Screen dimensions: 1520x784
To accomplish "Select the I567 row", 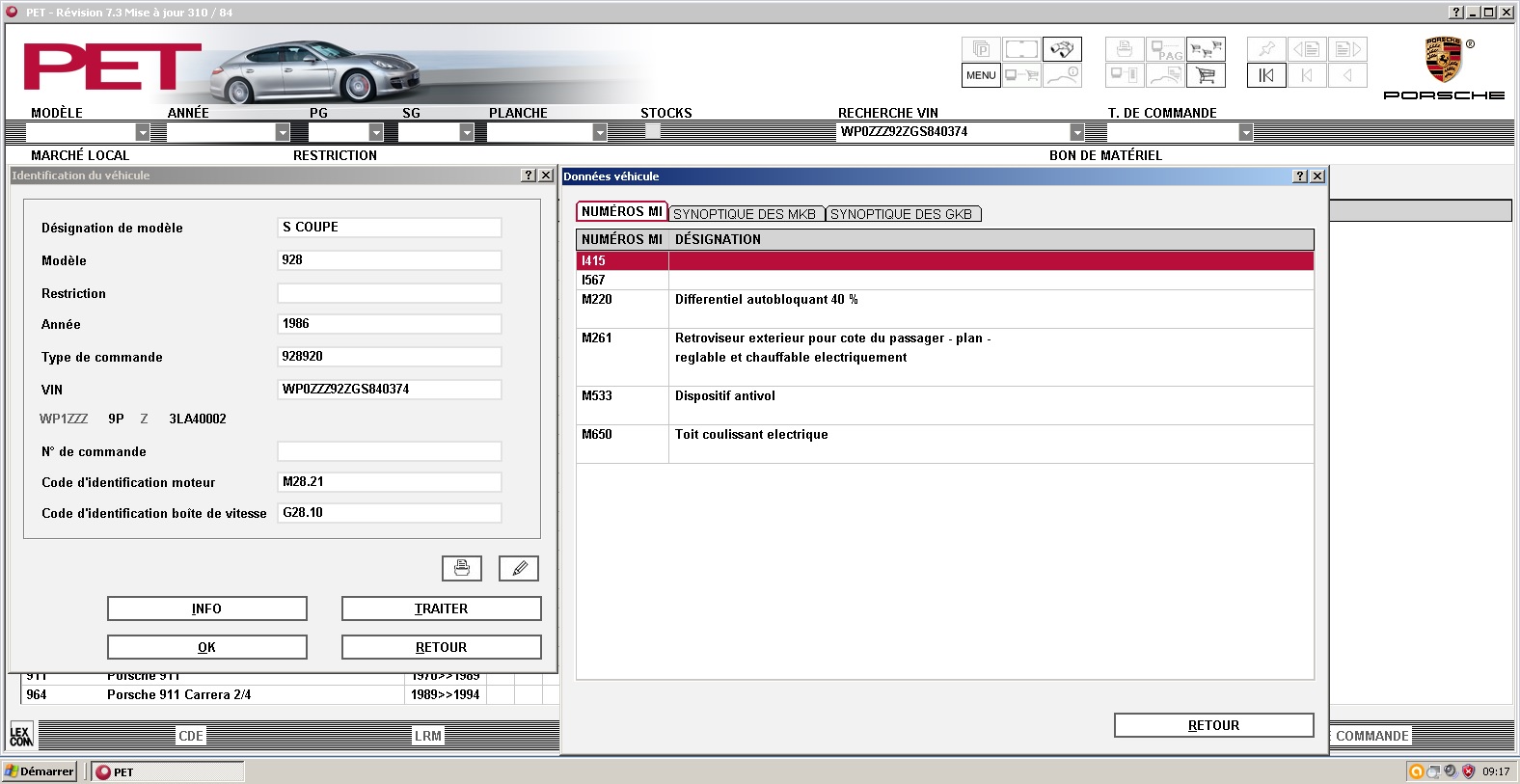I will (945, 280).
